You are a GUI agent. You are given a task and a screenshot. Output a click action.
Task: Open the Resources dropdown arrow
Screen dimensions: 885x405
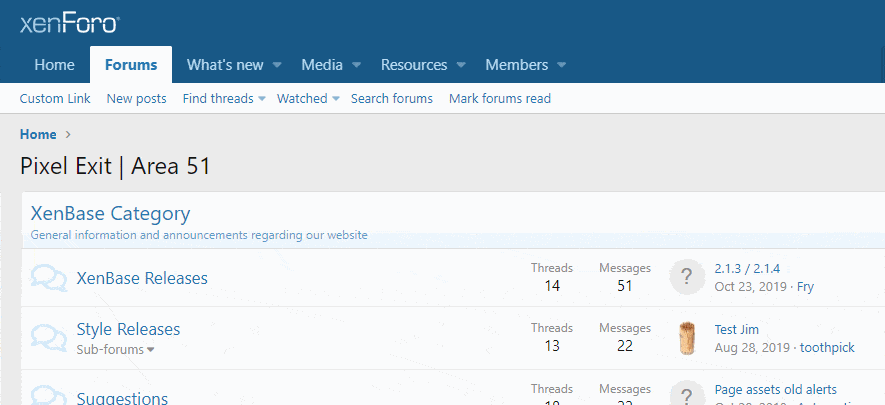coord(461,65)
